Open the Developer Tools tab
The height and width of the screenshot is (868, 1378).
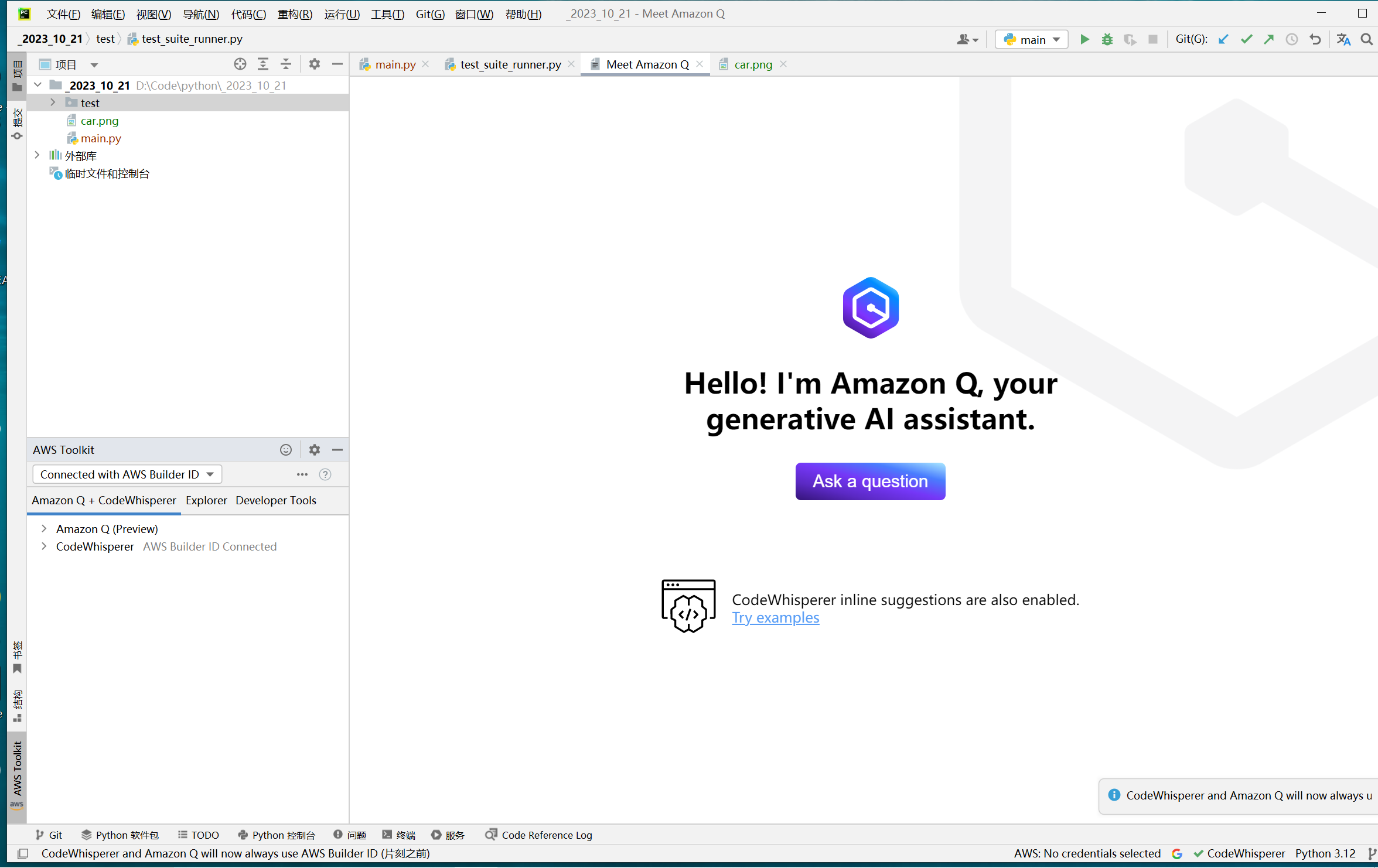[275, 500]
